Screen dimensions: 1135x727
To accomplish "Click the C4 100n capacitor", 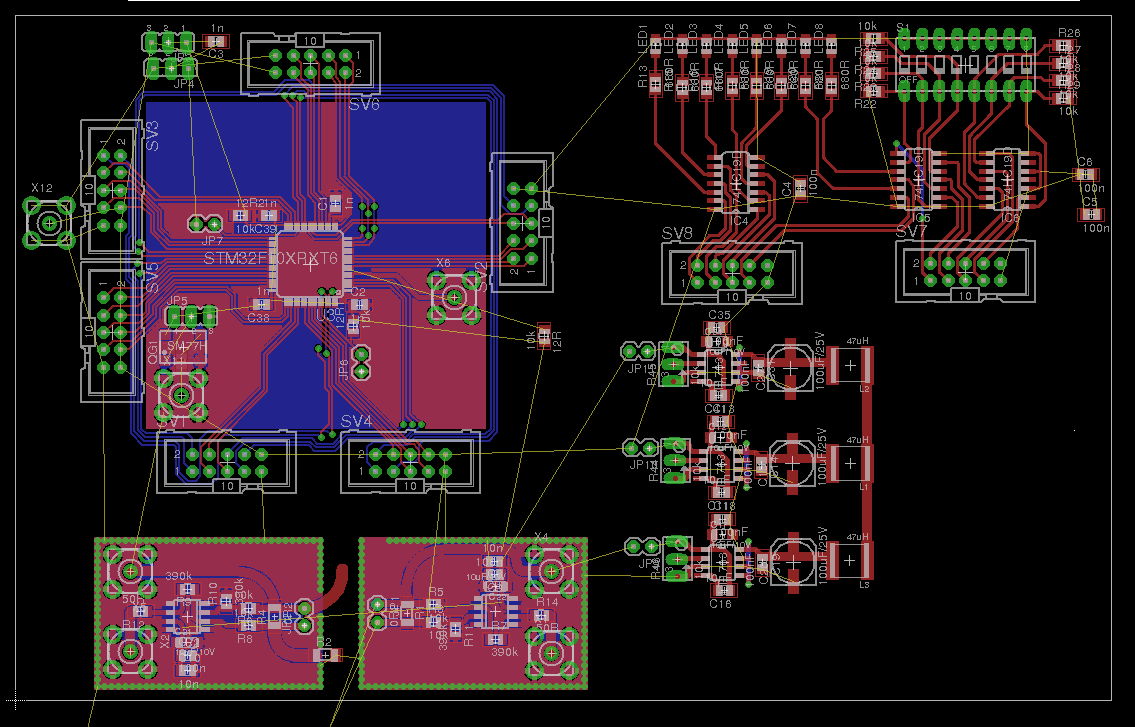I will point(800,188).
